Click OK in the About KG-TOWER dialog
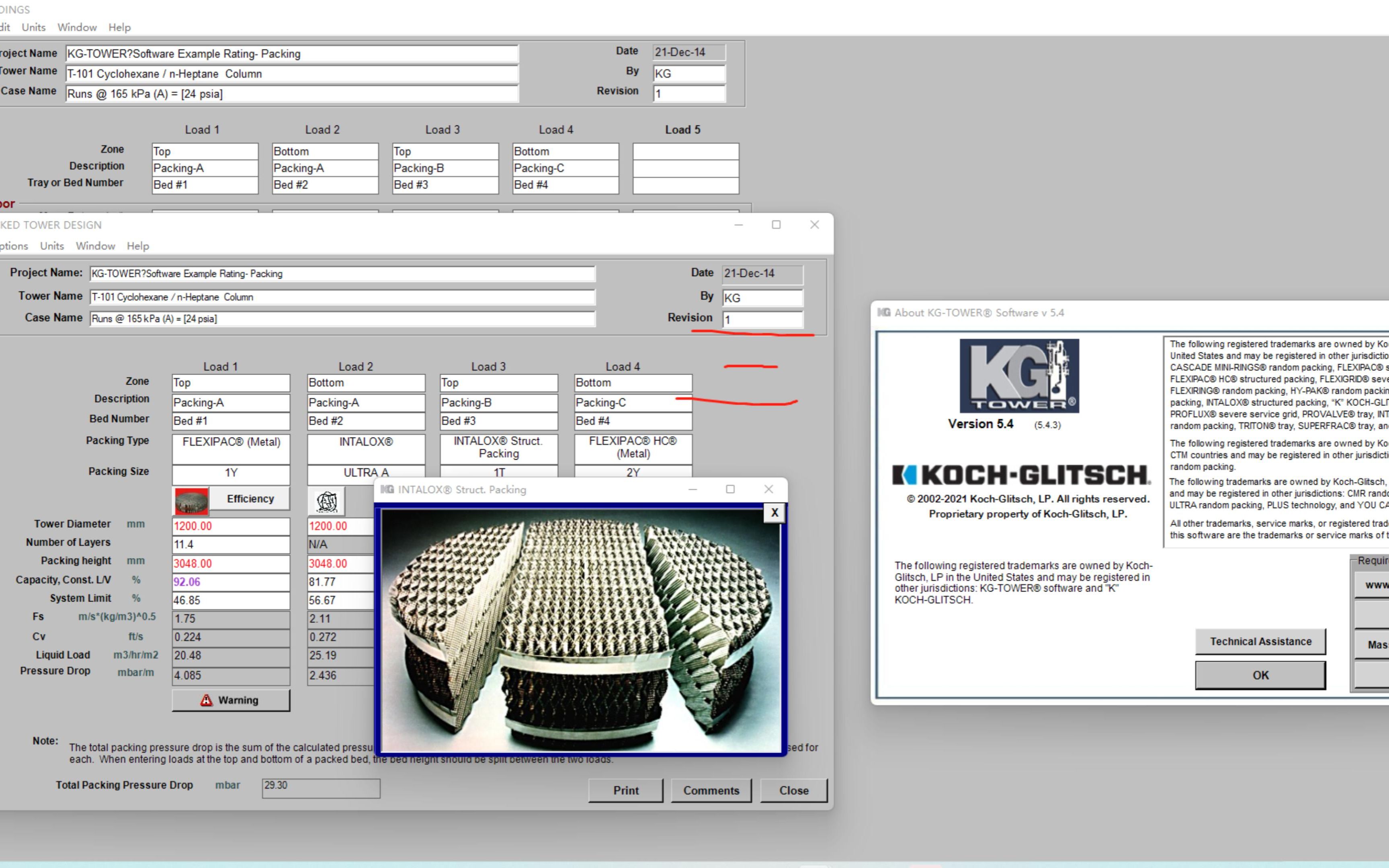 (1260, 675)
